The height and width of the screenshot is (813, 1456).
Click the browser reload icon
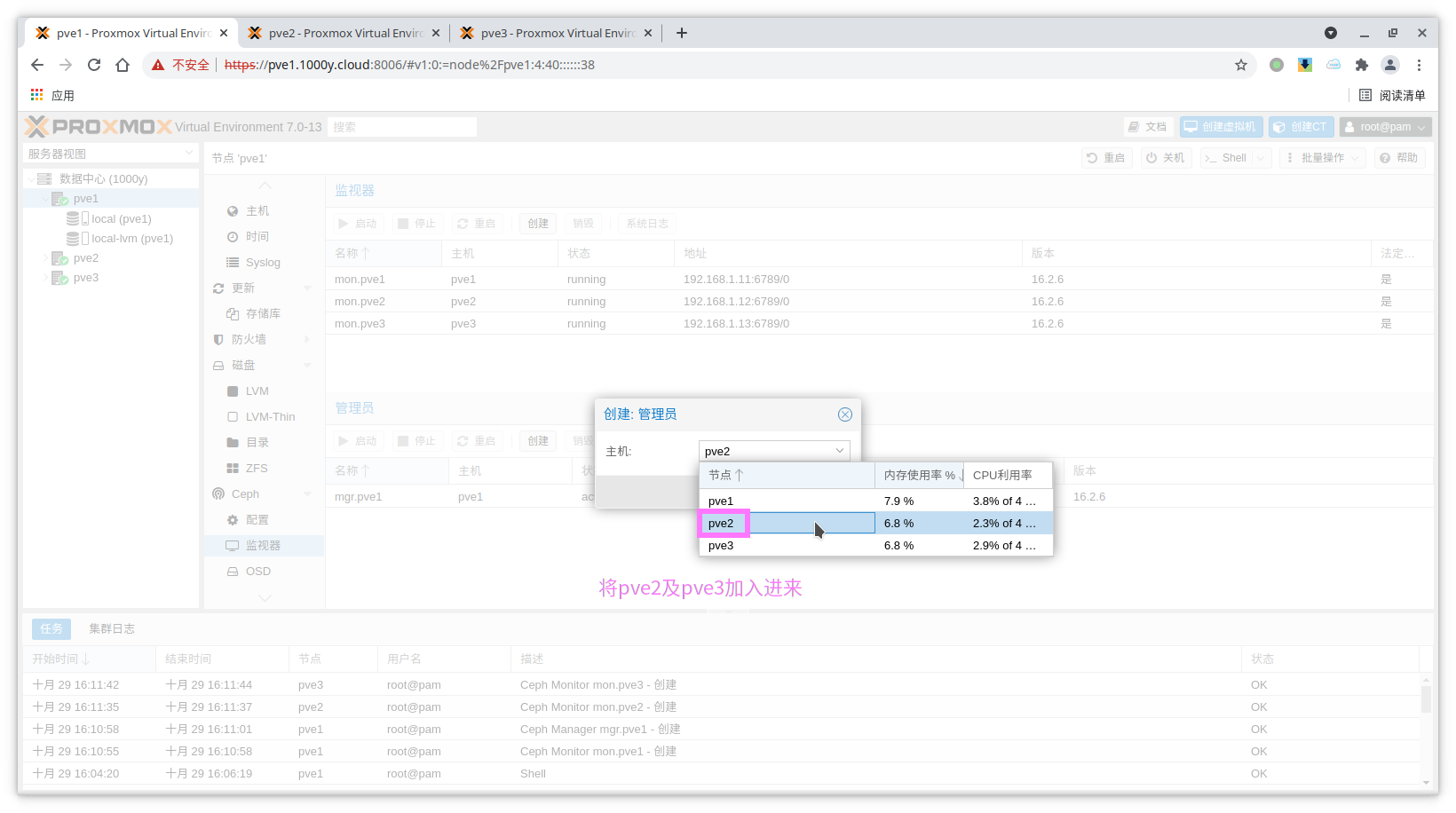click(94, 65)
